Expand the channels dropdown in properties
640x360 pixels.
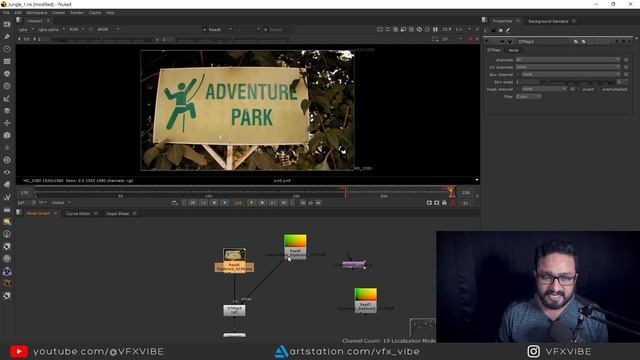pyautogui.click(x=567, y=60)
